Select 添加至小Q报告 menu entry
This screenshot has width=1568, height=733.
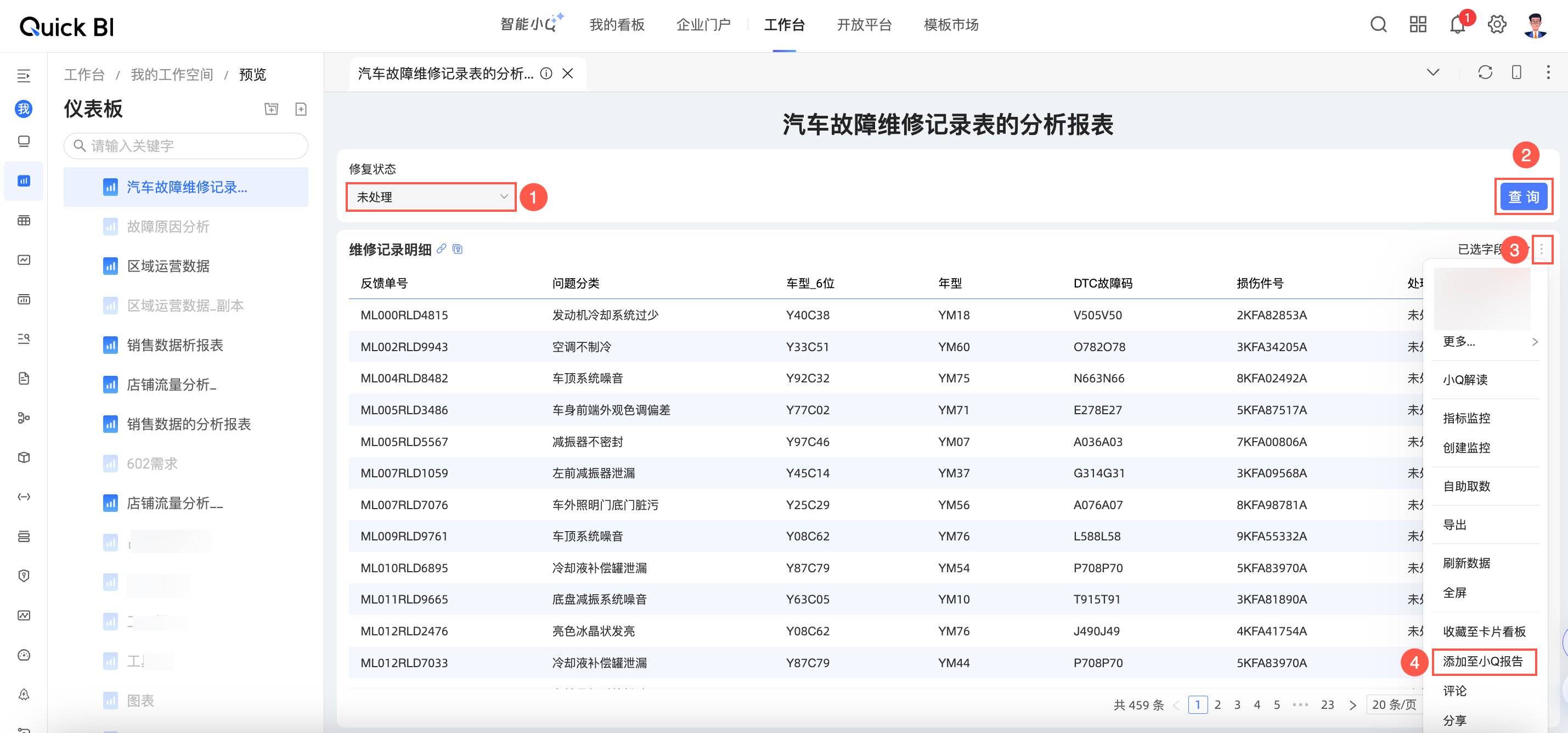click(x=1483, y=661)
